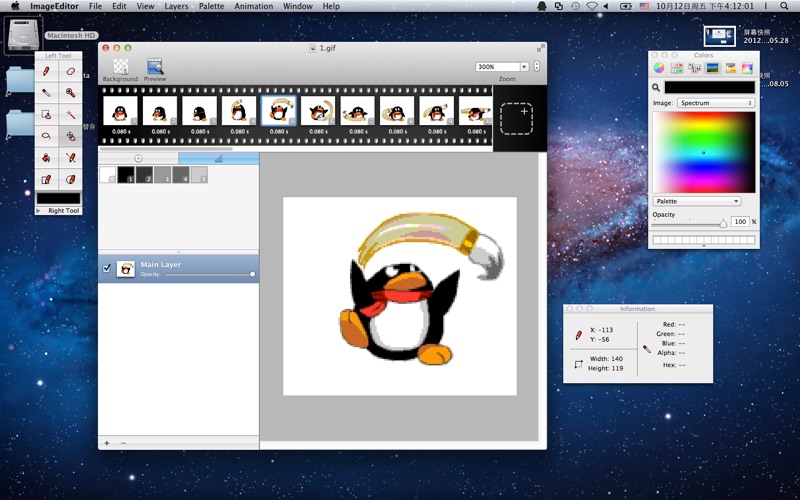Viewport: 800px width, 500px height.
Task: Select the Paint Bucket fill tool
Action: pyautogui.click(x=46, y=158)
